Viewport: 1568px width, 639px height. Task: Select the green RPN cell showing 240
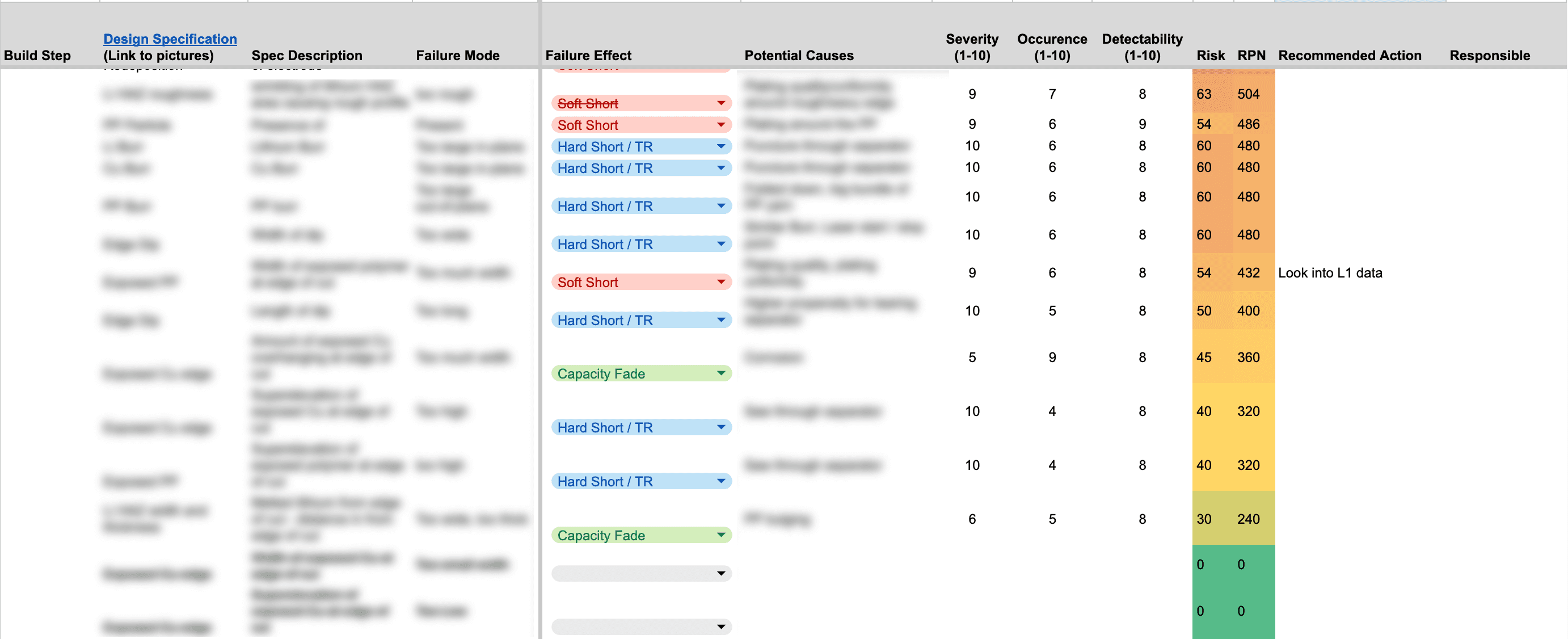(1249, 519)
